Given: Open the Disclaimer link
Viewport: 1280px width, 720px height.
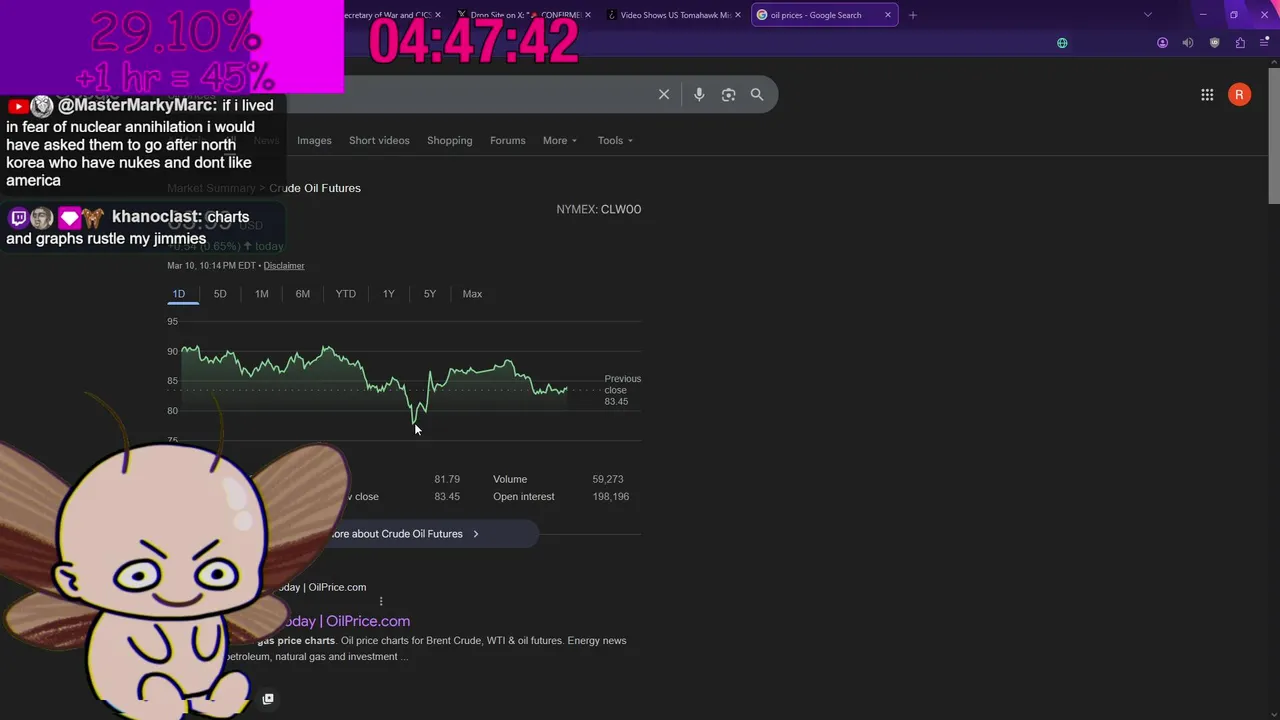Looking at the screenshot, I should 284,265.
